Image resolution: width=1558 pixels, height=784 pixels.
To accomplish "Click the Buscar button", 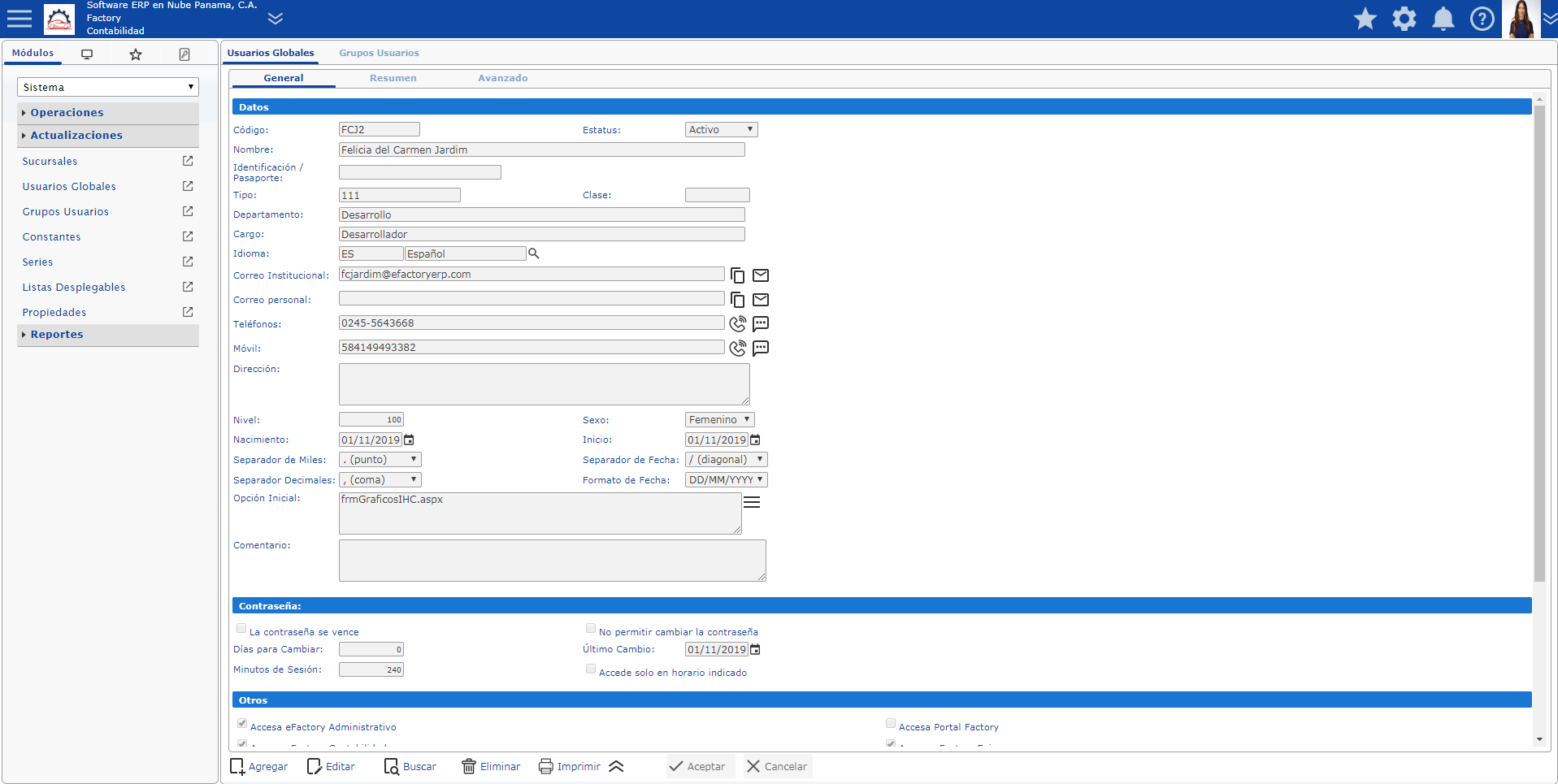I will coord(410,766).
